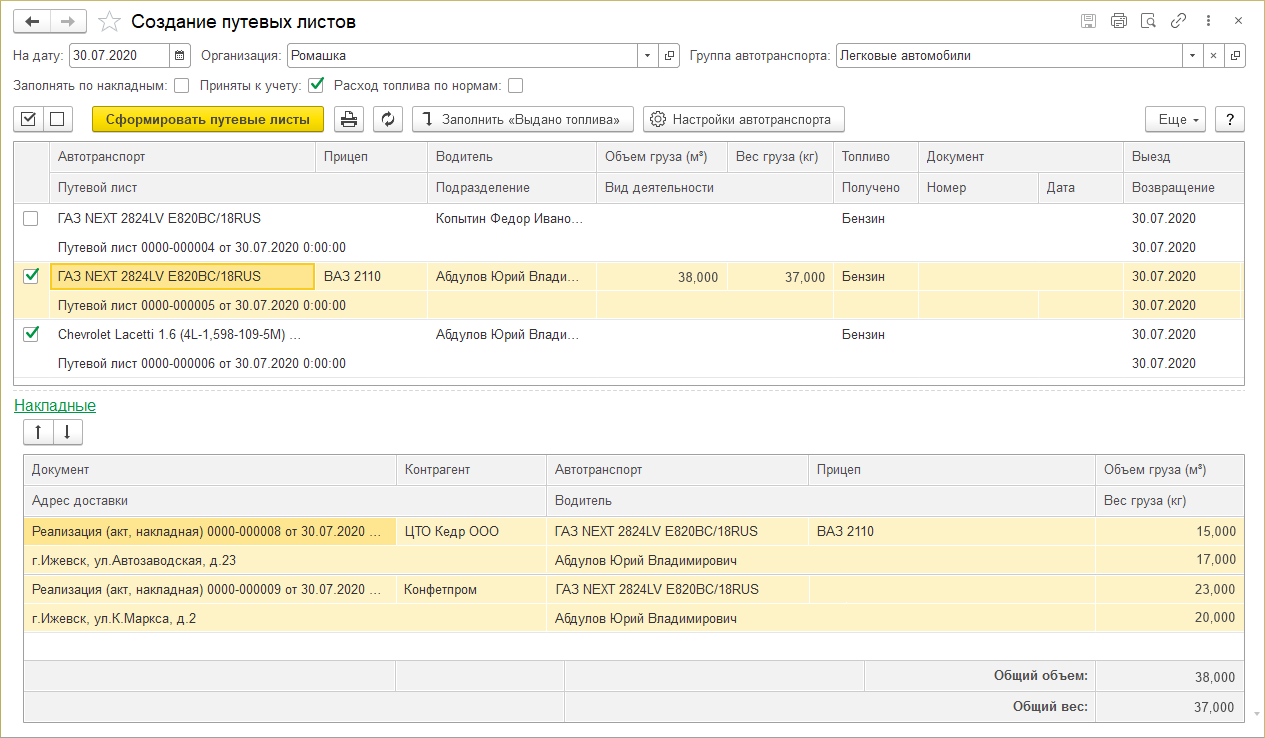Enable 'Заполнять по накладным' checkbox
The width and height of the screenshot is (1265, 738).
pyautogui.click(x=182, y=86)
